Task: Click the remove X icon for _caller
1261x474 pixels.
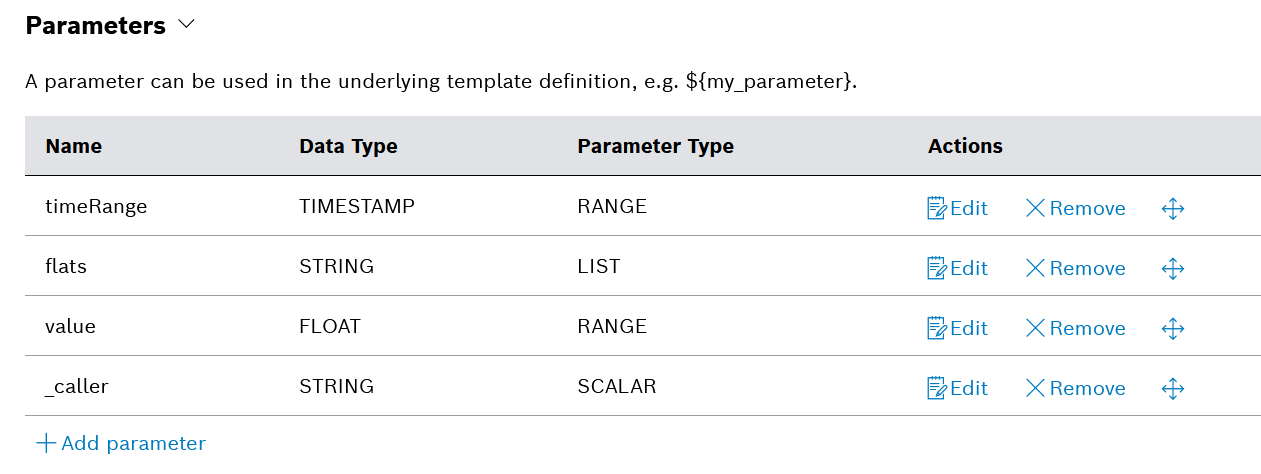Action: [1035, 388]
